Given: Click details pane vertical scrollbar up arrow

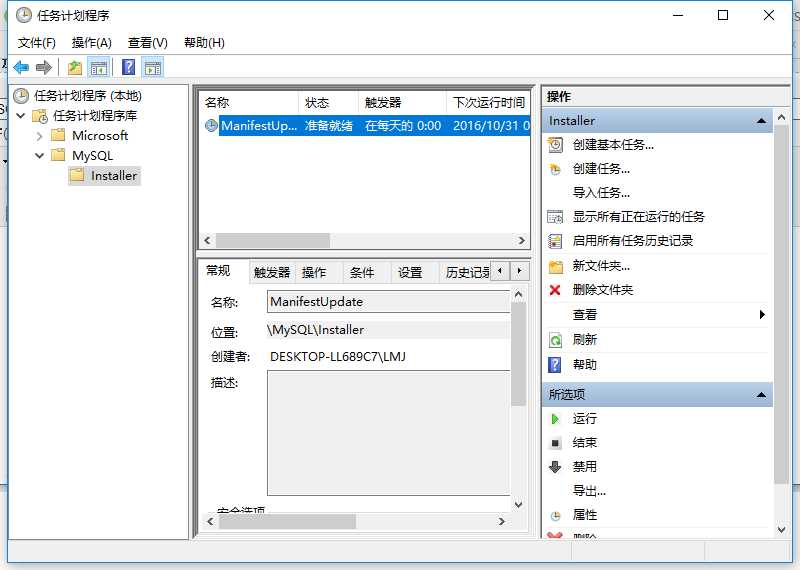Looking at the screenshot, I should click(x=518, y=294).
